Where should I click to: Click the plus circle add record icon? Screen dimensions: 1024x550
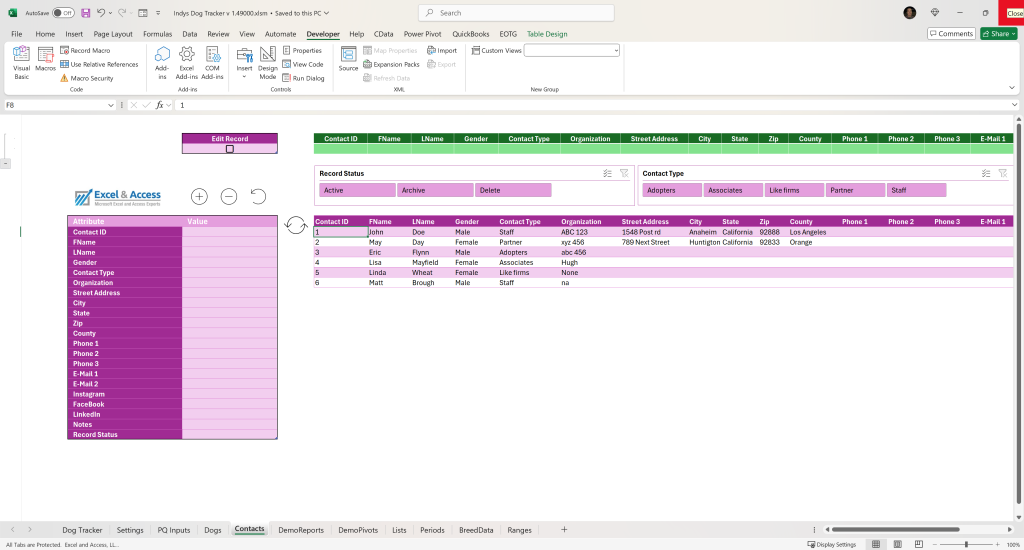click(x=199, y=197)
